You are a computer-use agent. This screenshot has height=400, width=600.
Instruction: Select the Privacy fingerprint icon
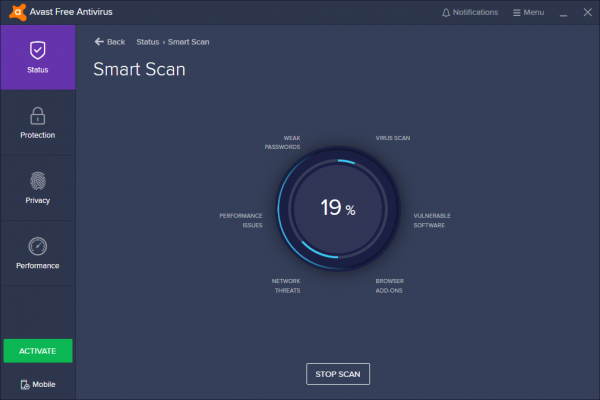point(38,180)
